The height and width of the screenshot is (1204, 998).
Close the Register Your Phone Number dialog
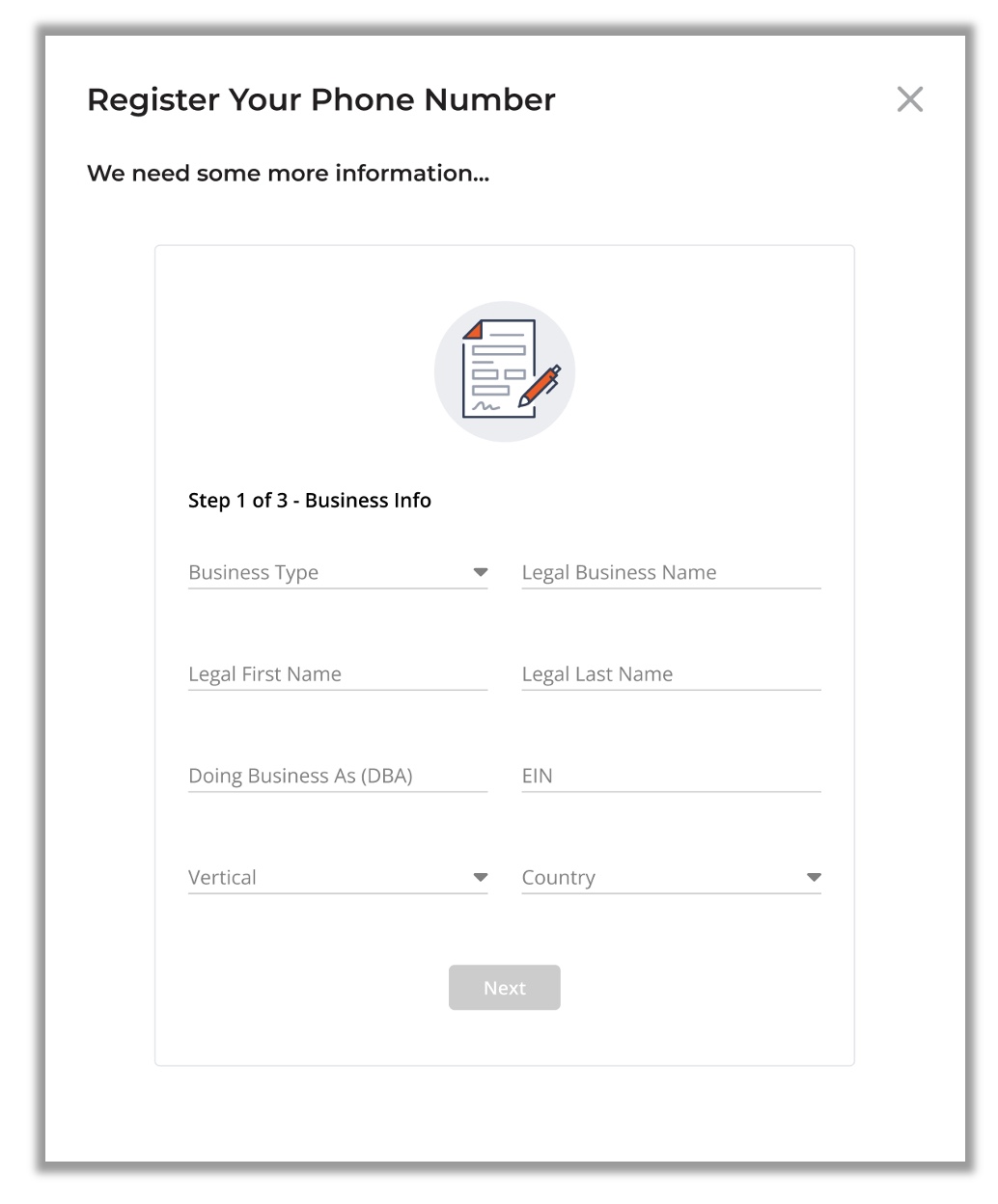coord(909,99)
